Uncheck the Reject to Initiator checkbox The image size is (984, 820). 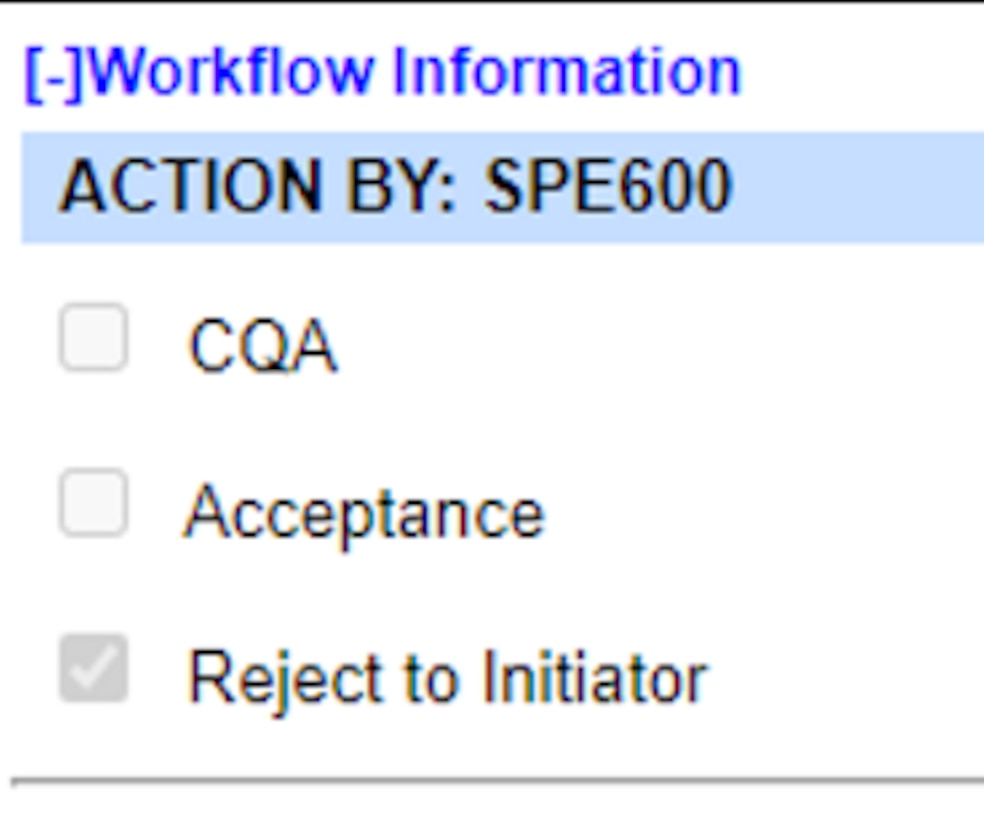pos(93,668)
